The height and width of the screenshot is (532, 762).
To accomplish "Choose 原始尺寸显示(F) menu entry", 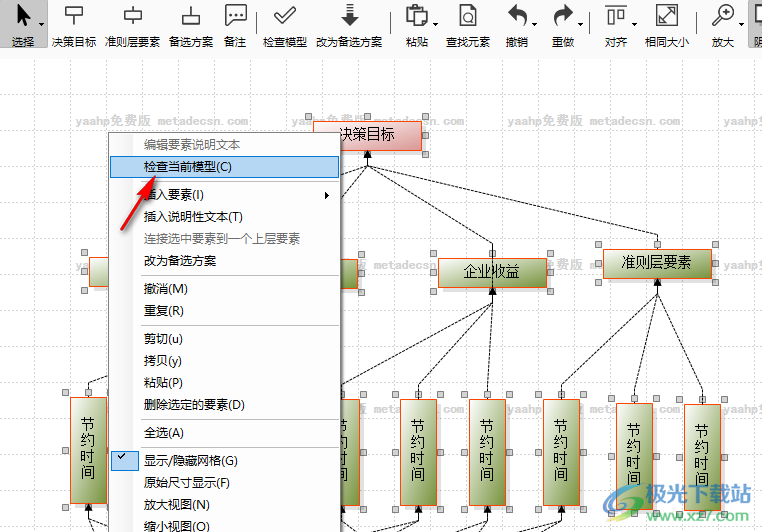I will [x=224, y=483].
